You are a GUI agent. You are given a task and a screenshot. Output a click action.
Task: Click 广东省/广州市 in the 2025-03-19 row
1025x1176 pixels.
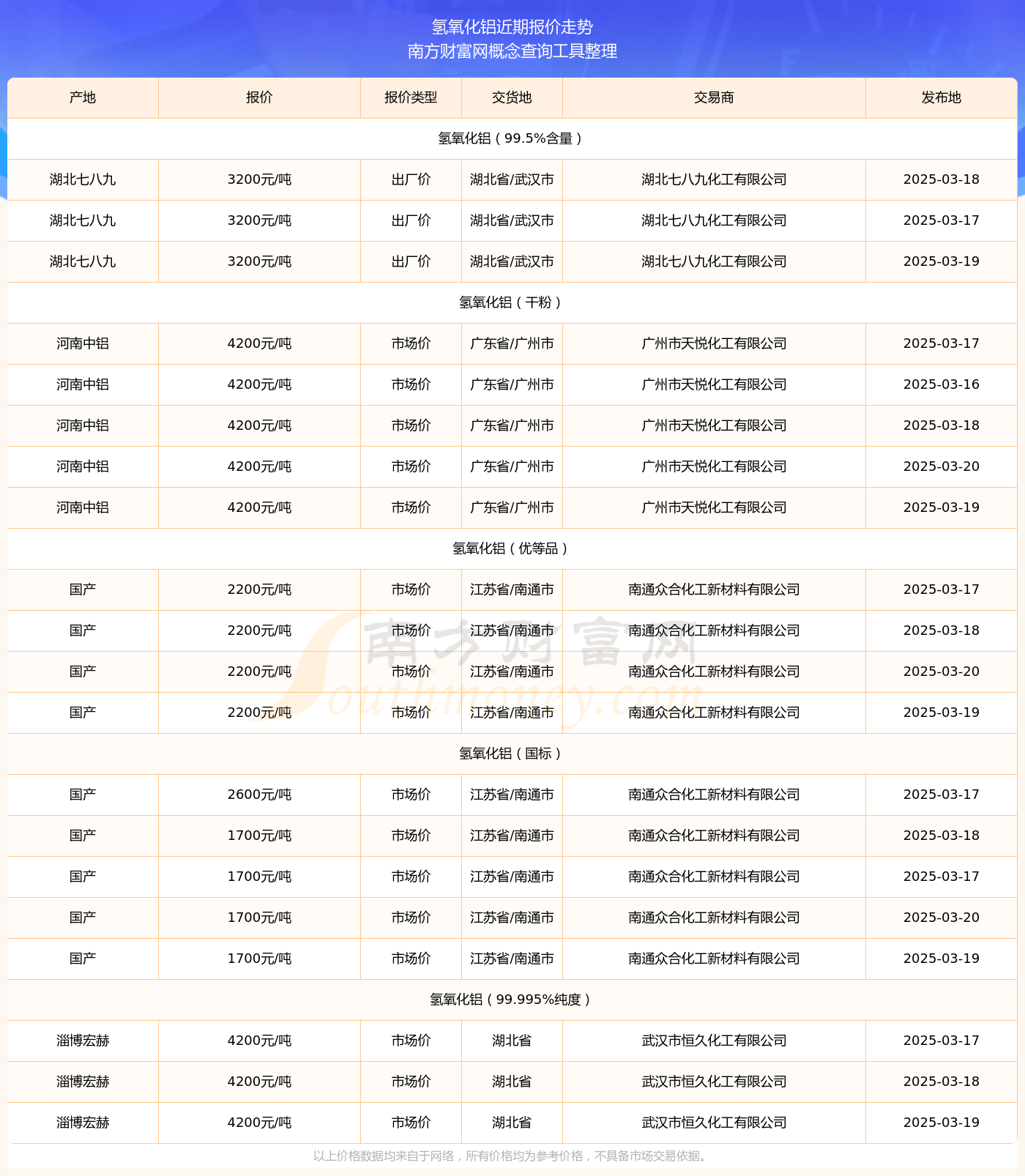[512, 507]
